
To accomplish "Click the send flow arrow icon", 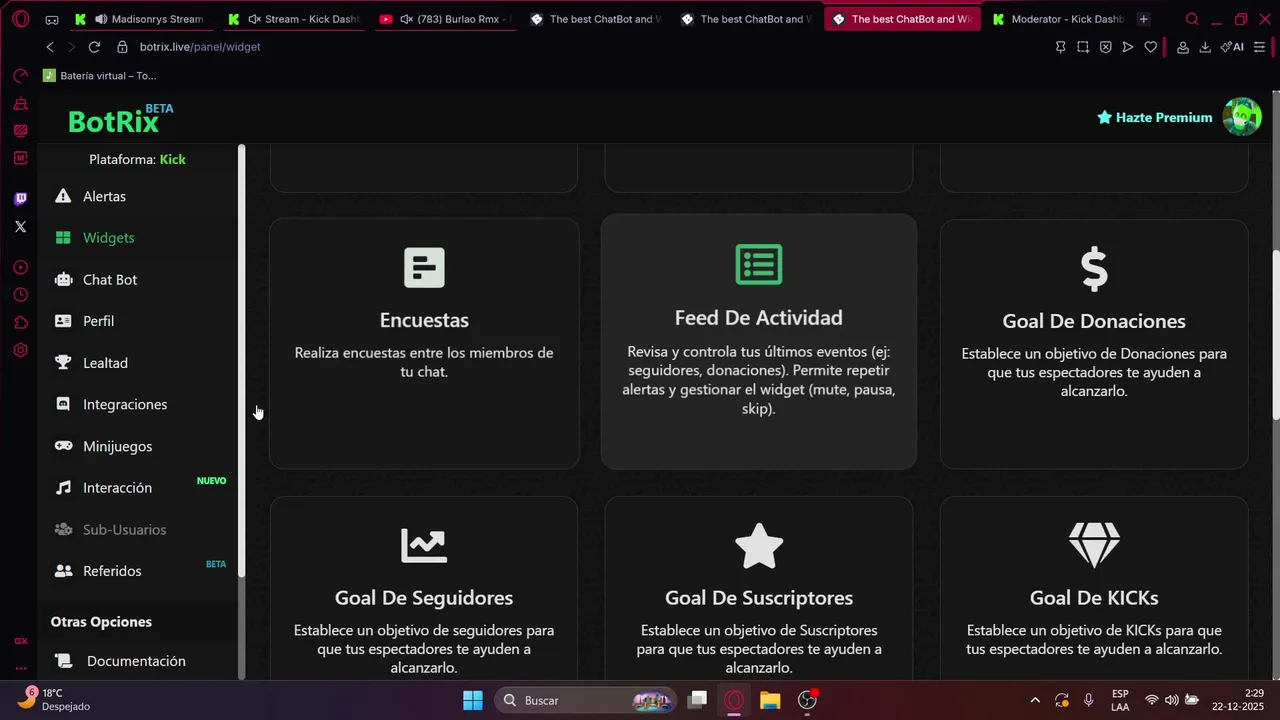I will pyautogui.click(x=1128, y=47).
